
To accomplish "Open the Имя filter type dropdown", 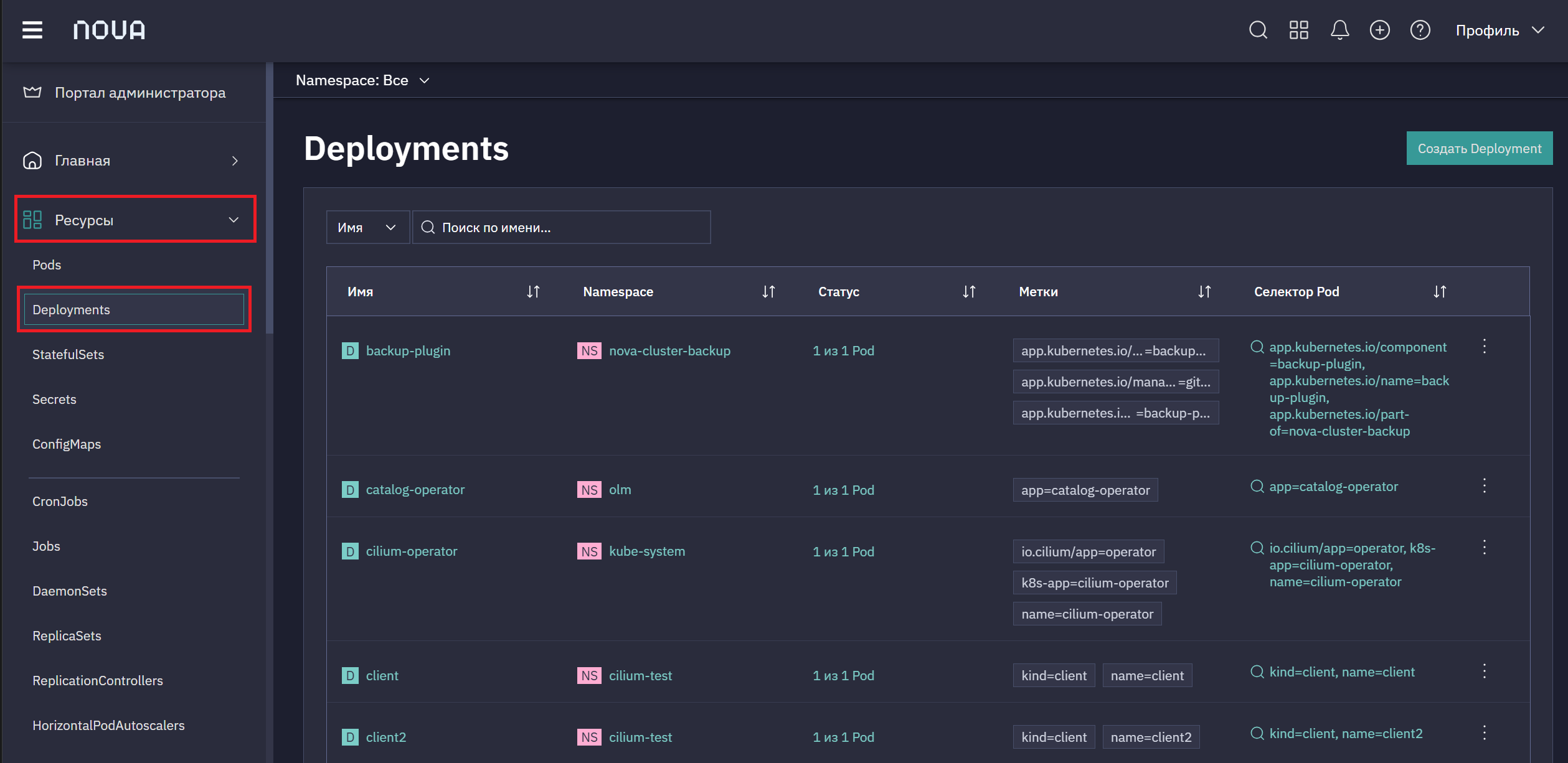I will (367, 227).
